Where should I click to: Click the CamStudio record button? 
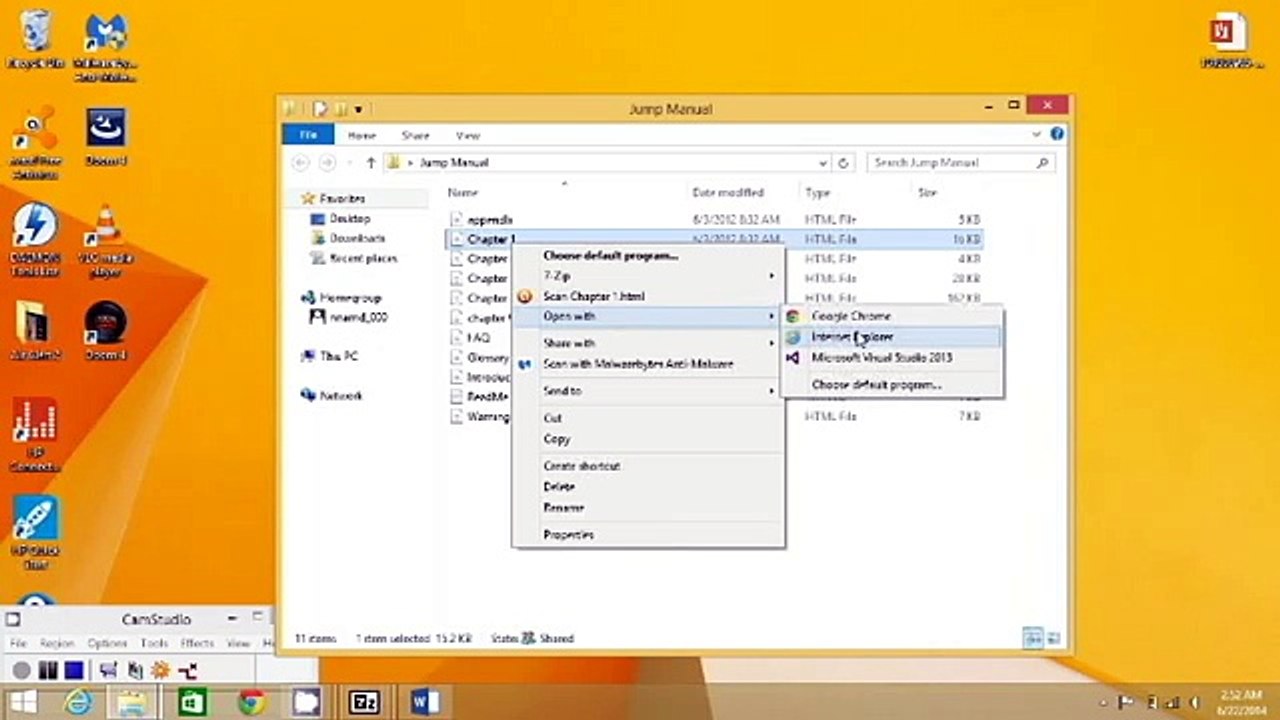click(x=22, y=671)
